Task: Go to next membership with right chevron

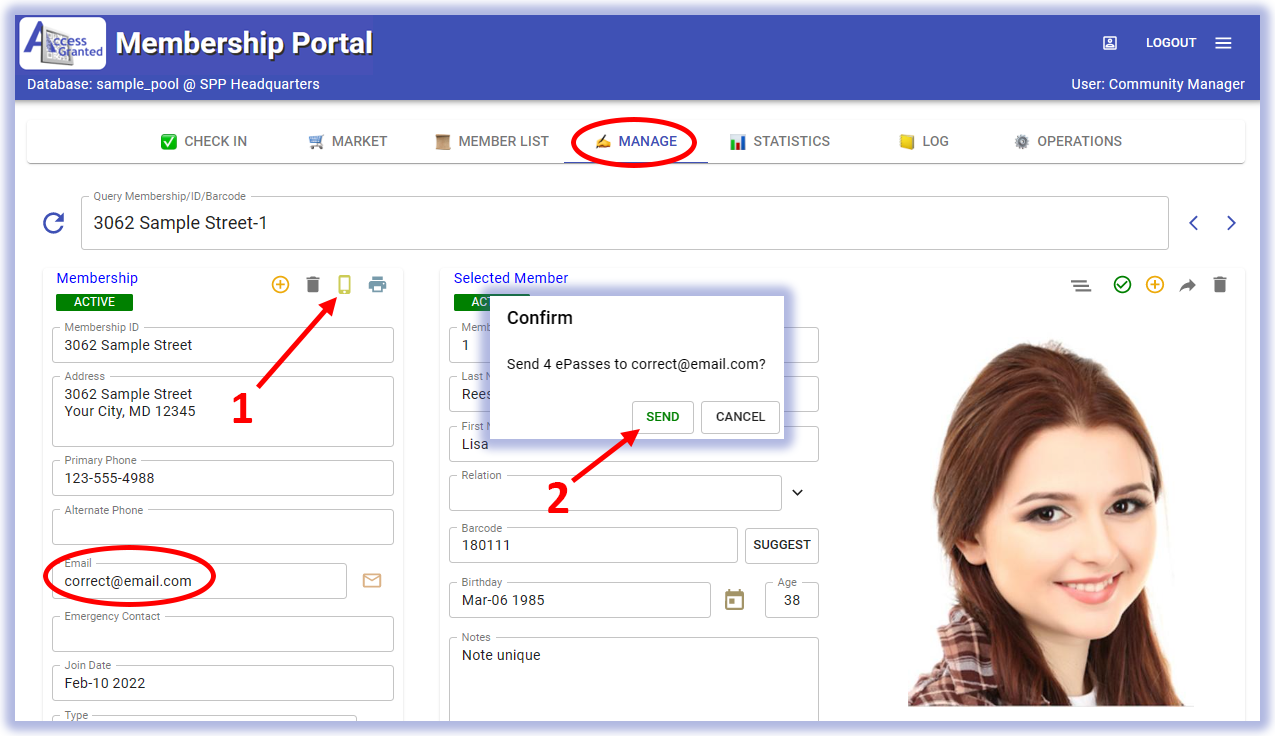Action: [x=1231, y=223]
